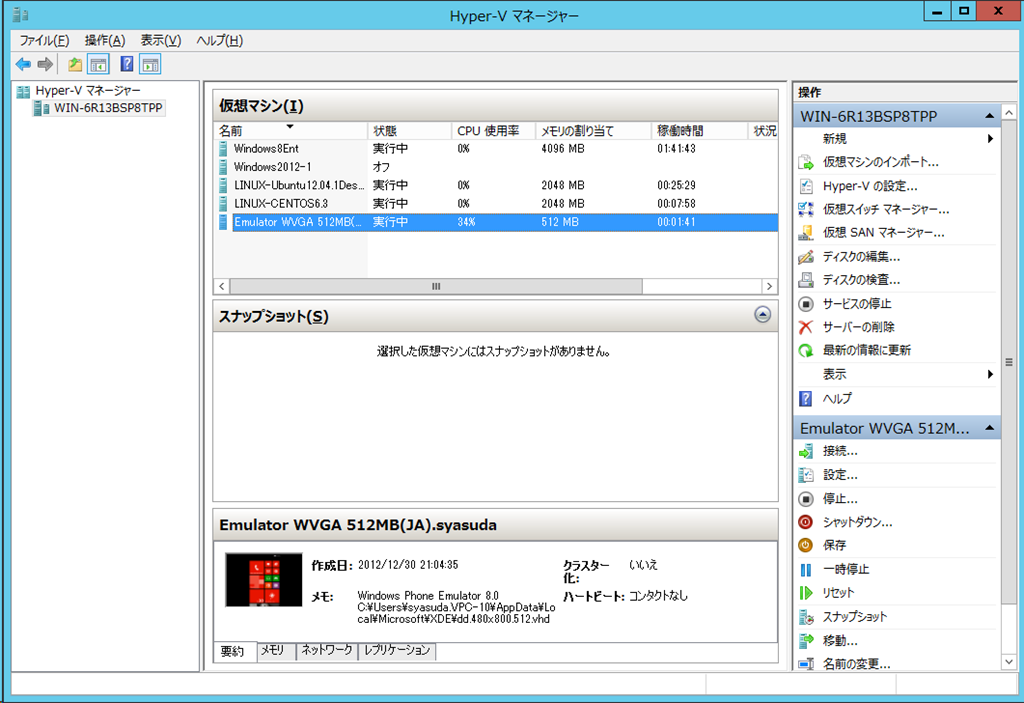The image size is (1024, 703).
Task: Collapse the WIN-6R13BSP8TPP actions group
Action: pos(989,116)
